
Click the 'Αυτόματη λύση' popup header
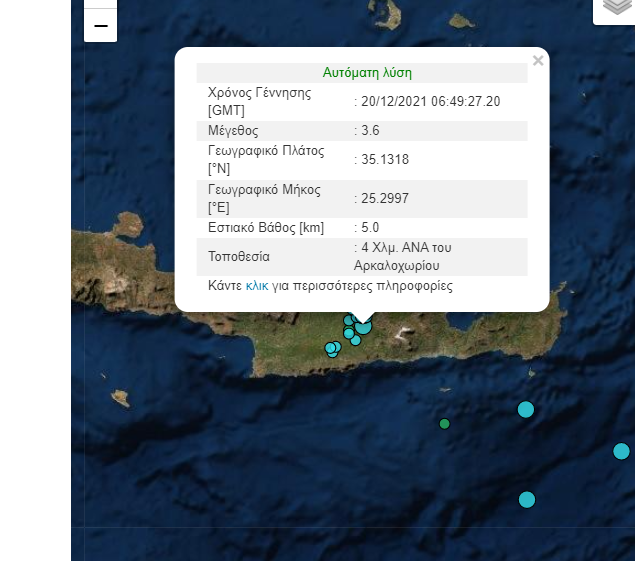[x=367, y=73]
